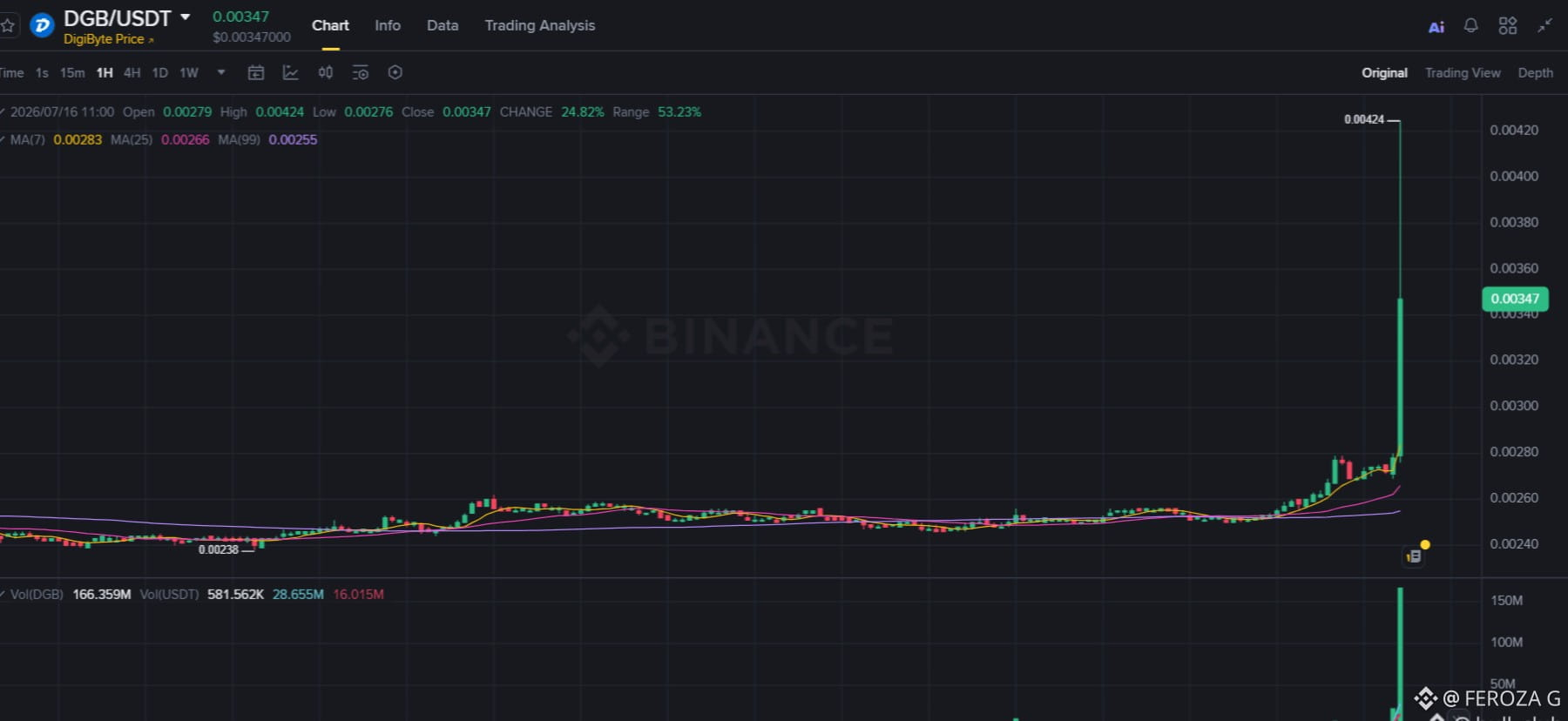Switch to the 1D interval
The image size is (1568, 721).
pos(159,73)
